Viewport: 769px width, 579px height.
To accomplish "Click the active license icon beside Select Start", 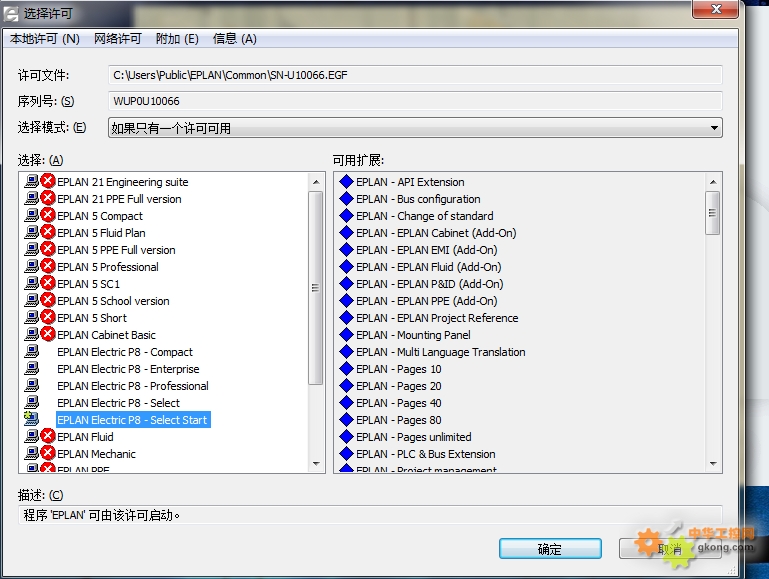I will pyautogui.click(x=31, y=419).
